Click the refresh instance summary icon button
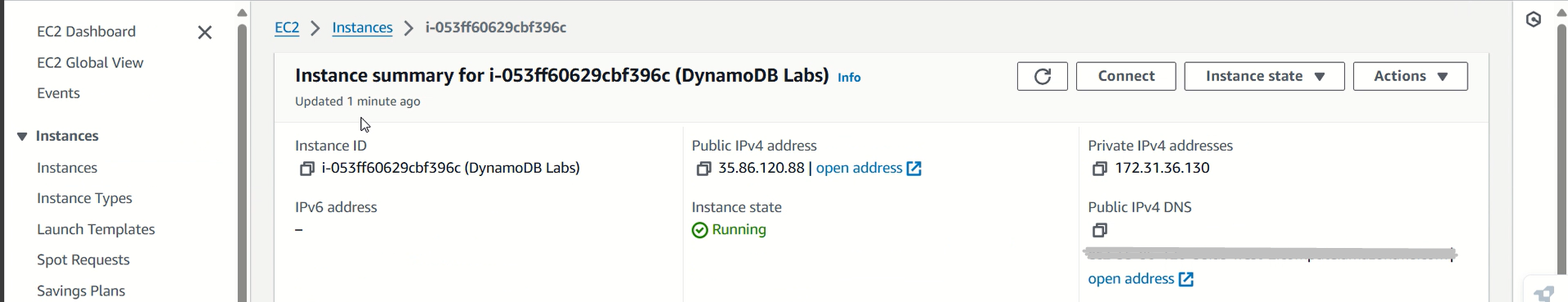 [x=1042, y=76]
